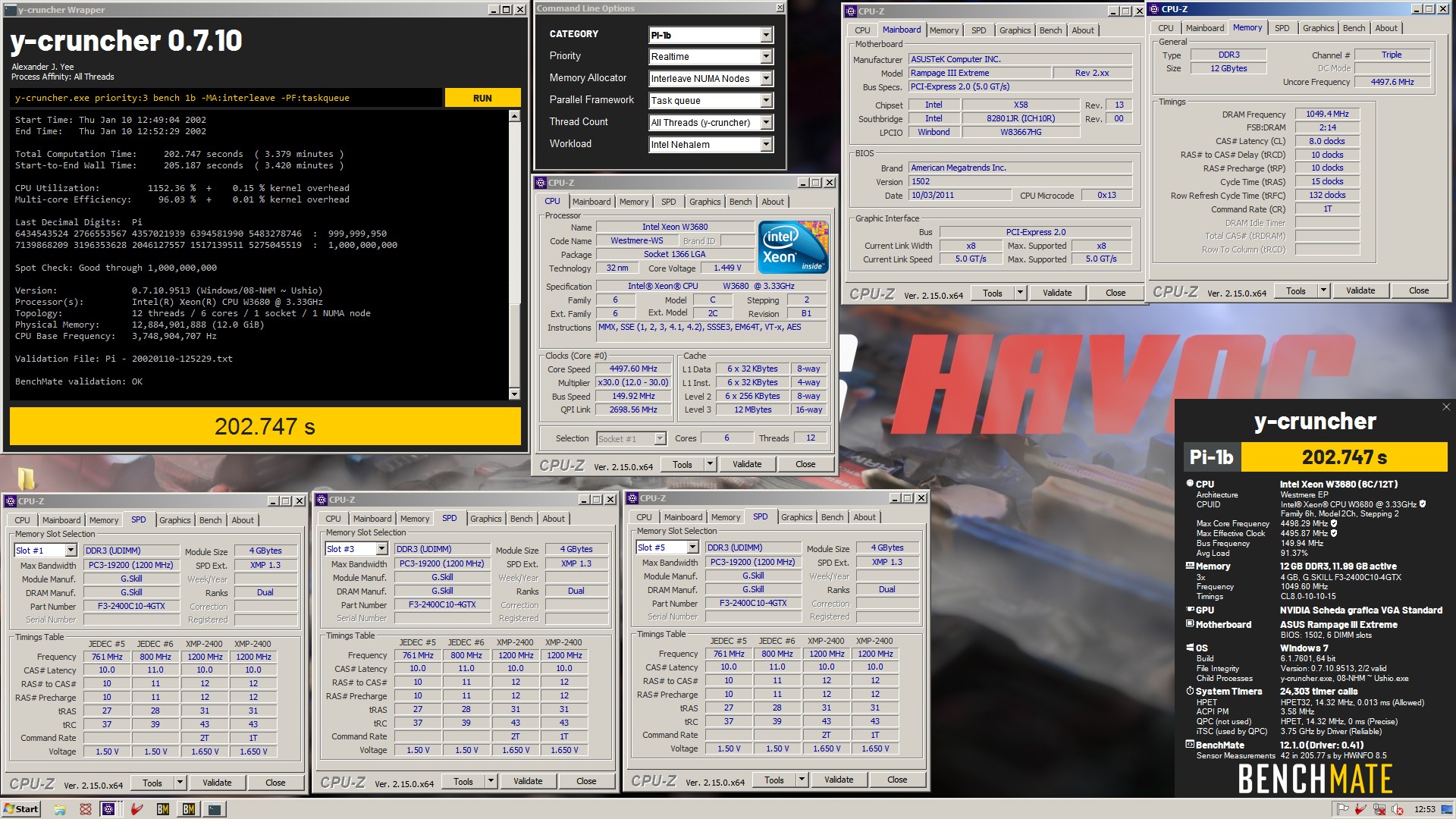Click the Action Center flag tray icon
This screenshot has width=1456, height=819.
(1343, 809)
